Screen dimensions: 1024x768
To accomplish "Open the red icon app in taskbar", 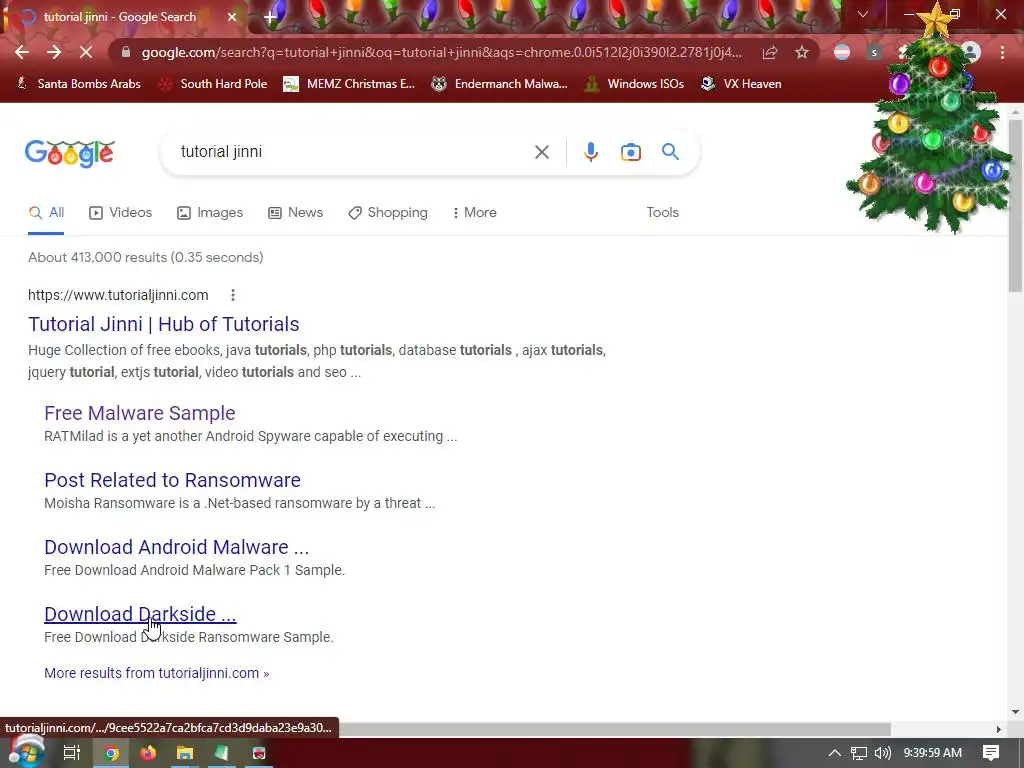I will [x=259, y=753].
